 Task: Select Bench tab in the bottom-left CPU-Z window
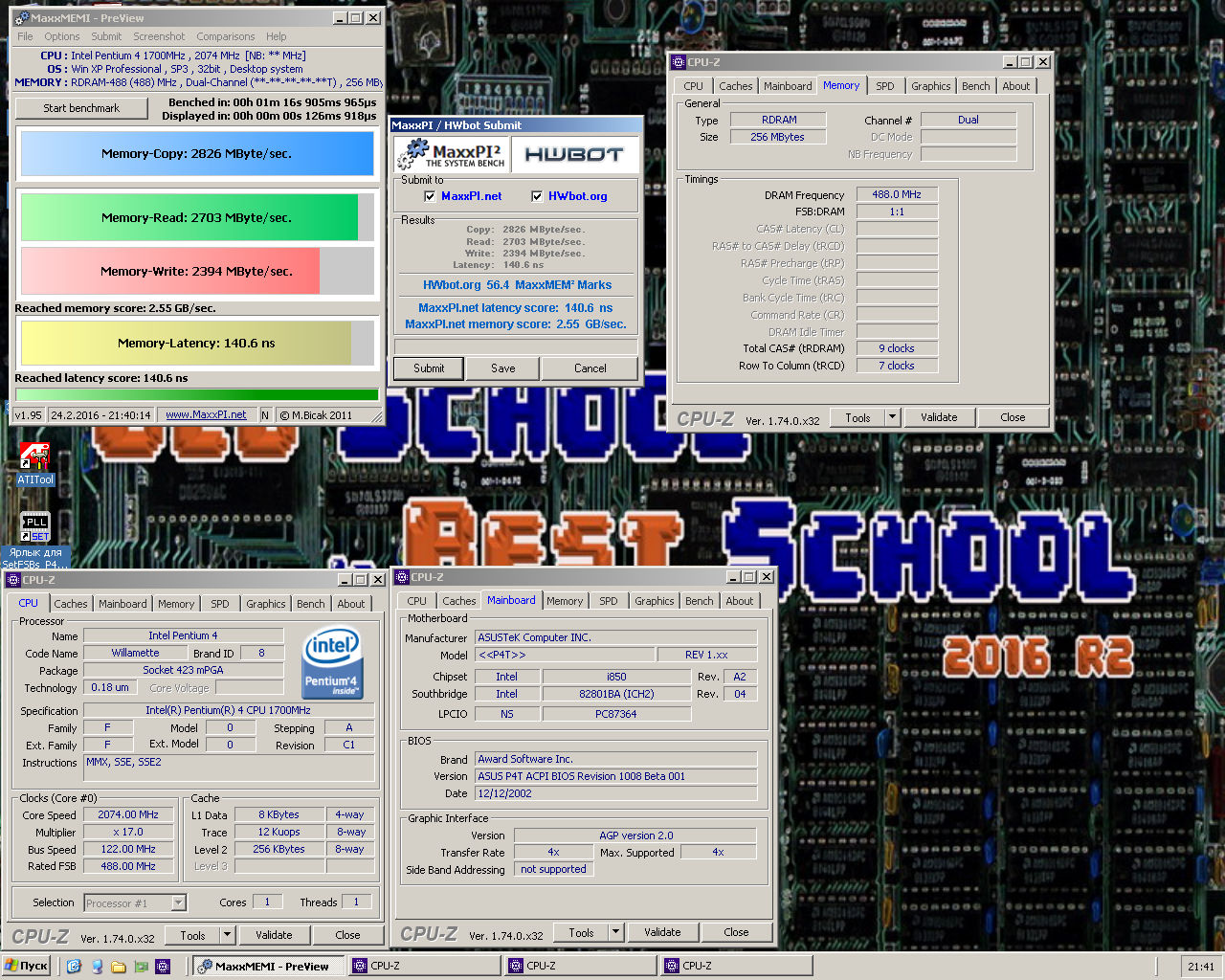coord(310,604)
